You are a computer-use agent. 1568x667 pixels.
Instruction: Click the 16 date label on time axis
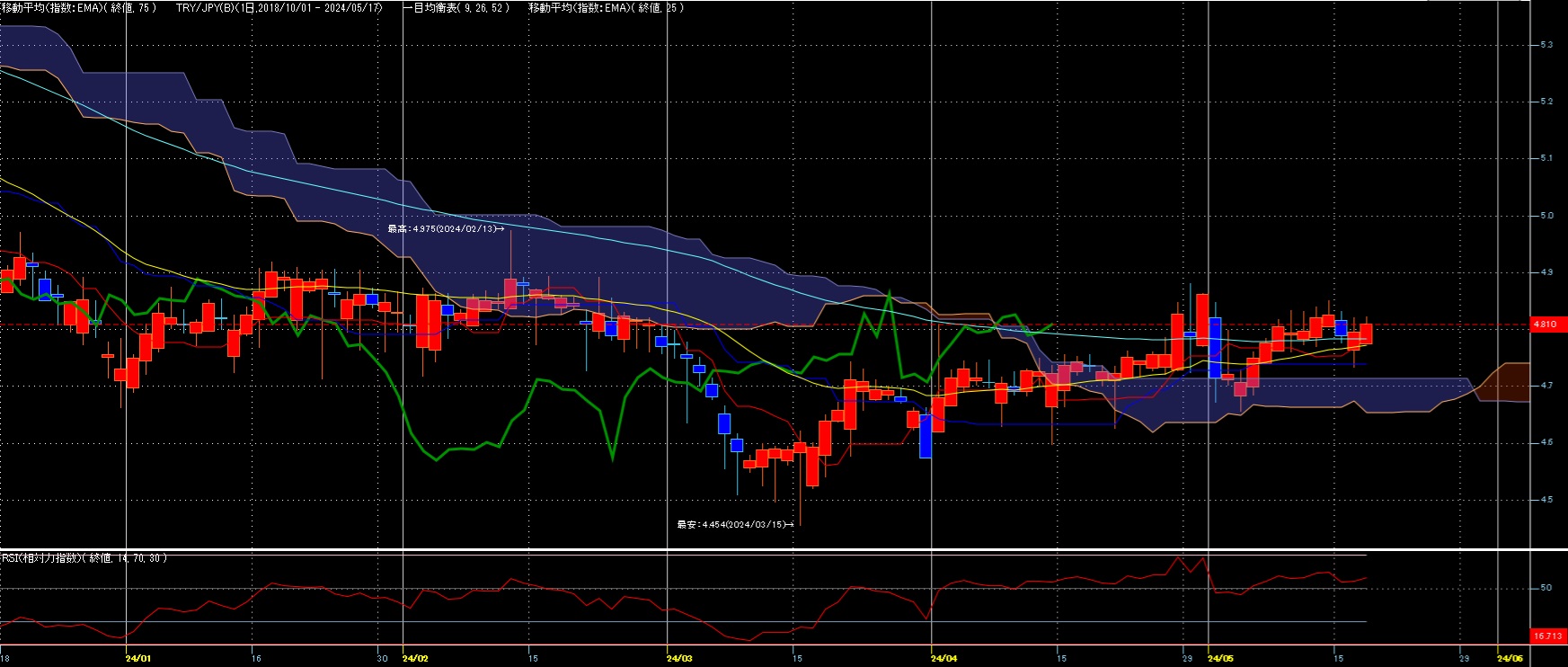pos(256,659)
